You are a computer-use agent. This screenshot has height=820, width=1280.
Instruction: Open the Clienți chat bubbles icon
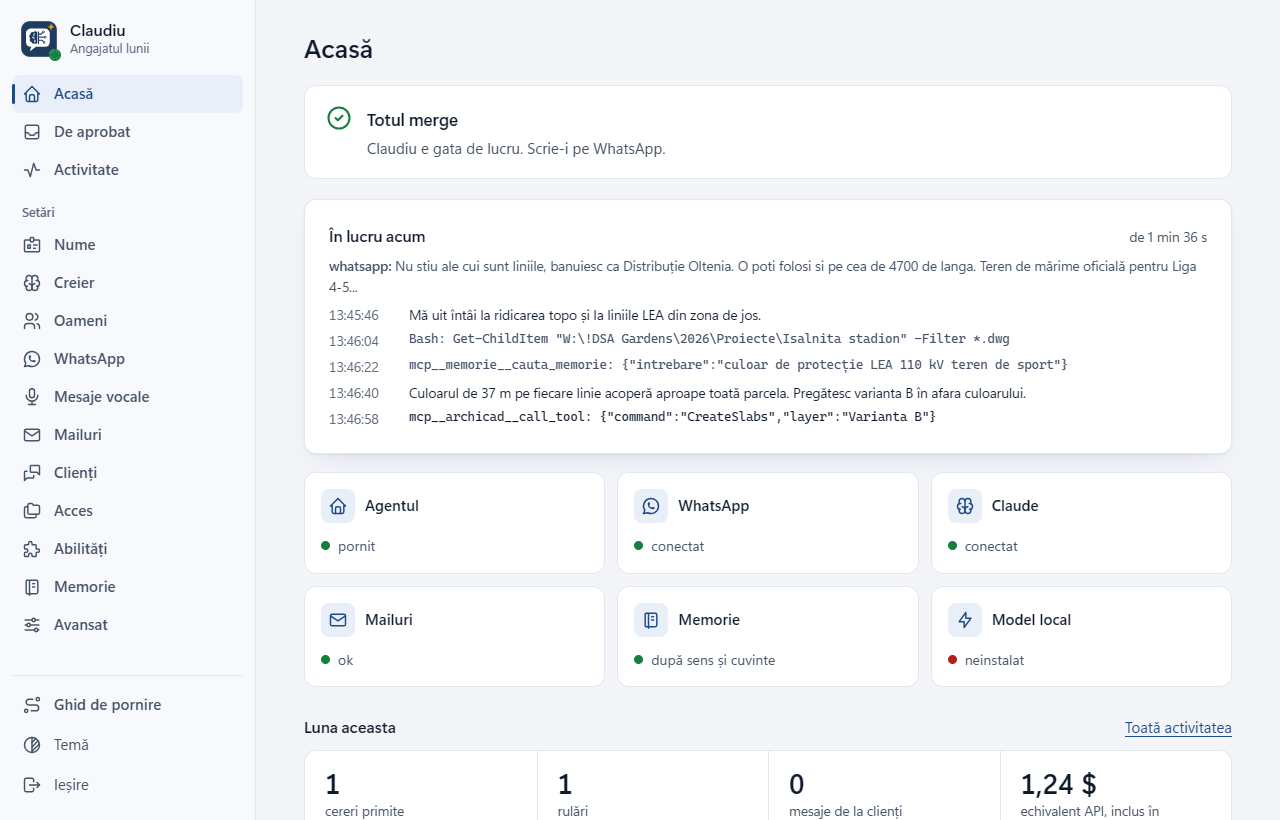32,473
